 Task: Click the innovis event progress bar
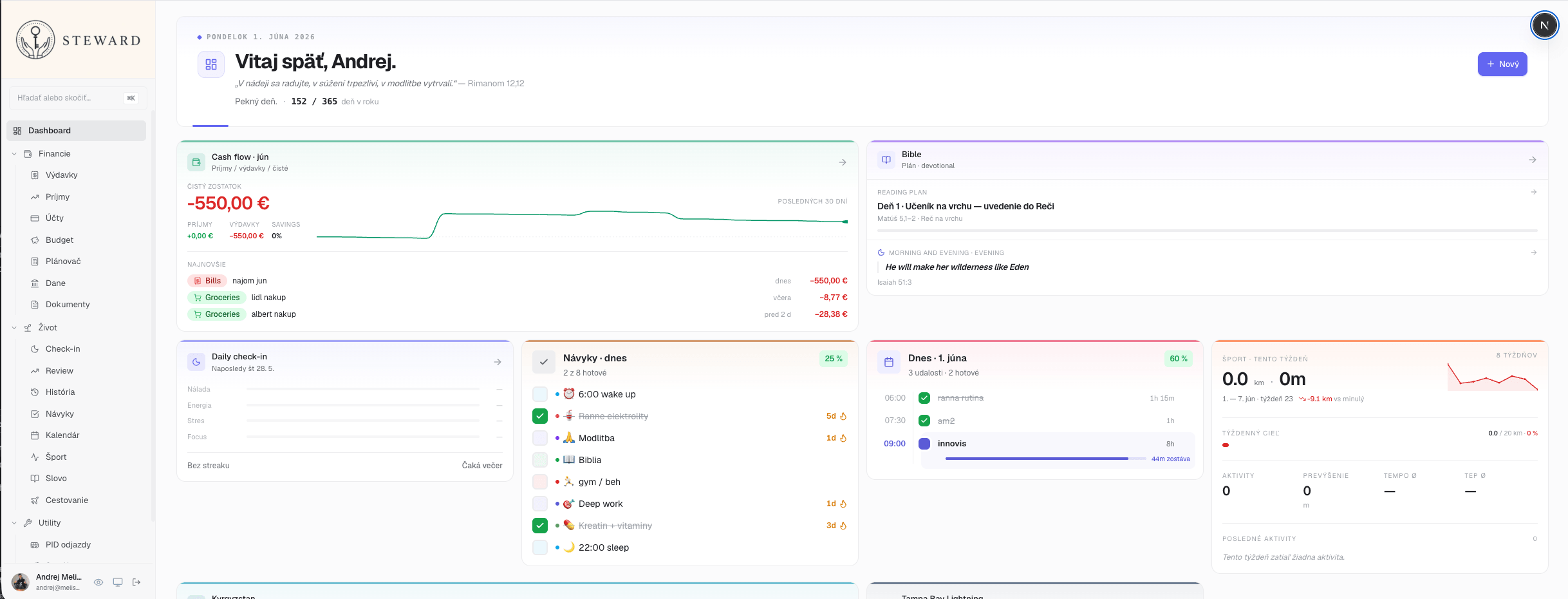tap(1046, 459)
